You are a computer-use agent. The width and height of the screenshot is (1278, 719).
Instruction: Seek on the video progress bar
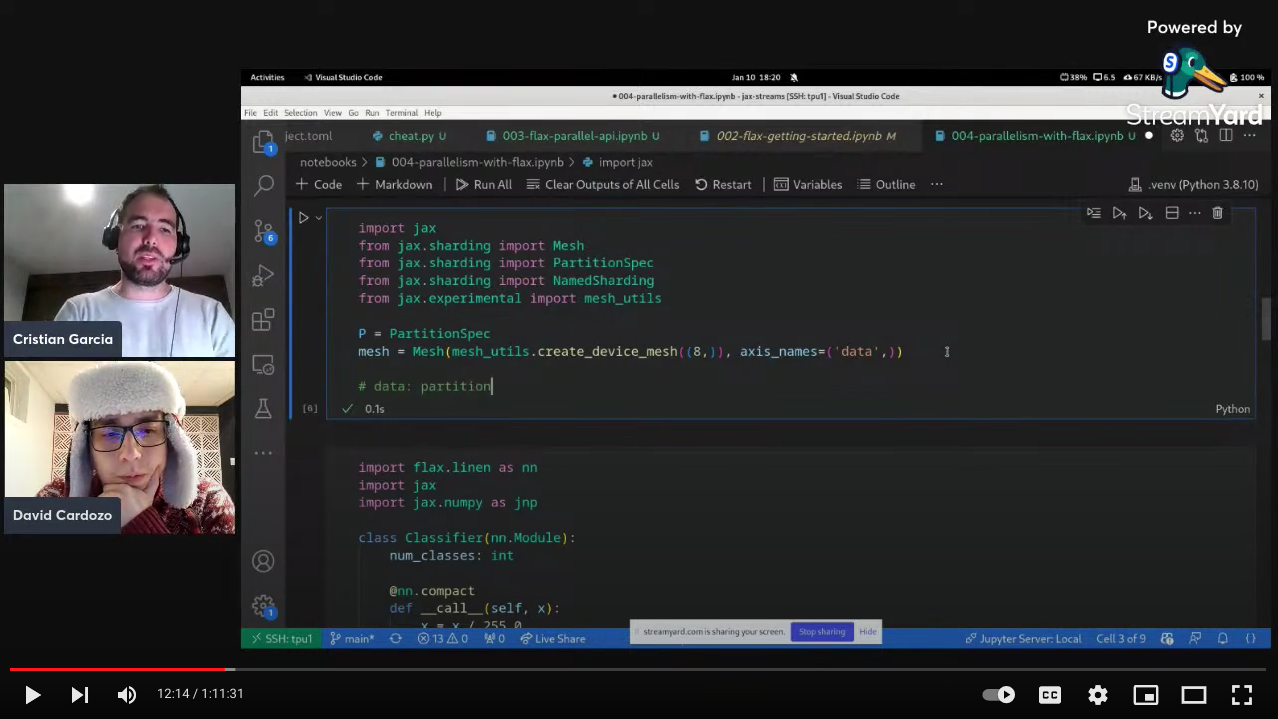click(638, 669)
